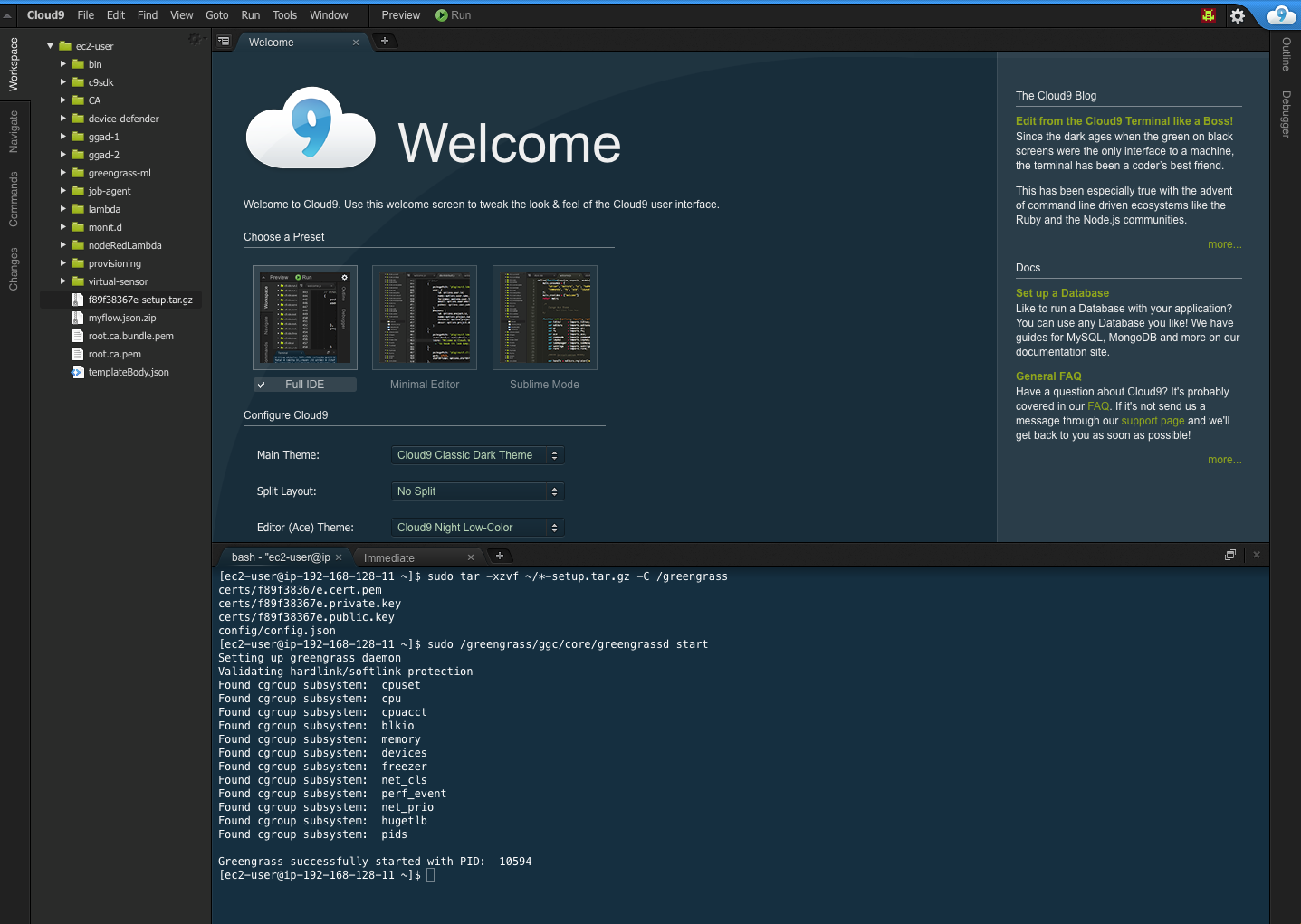Add a new console tab with plus
The image size is (1301, 924).
coord(500,556)
